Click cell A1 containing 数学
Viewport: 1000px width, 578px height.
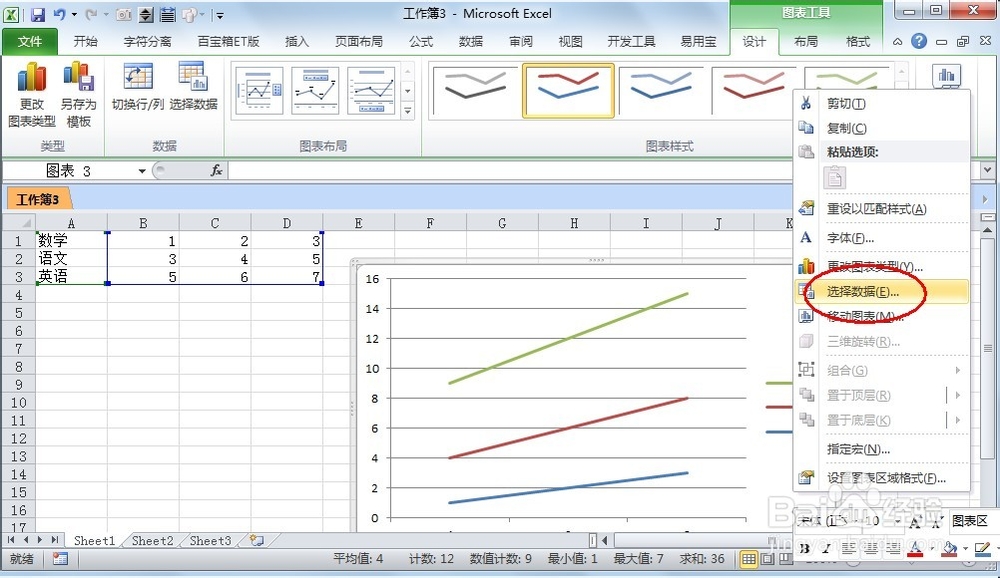71,241
